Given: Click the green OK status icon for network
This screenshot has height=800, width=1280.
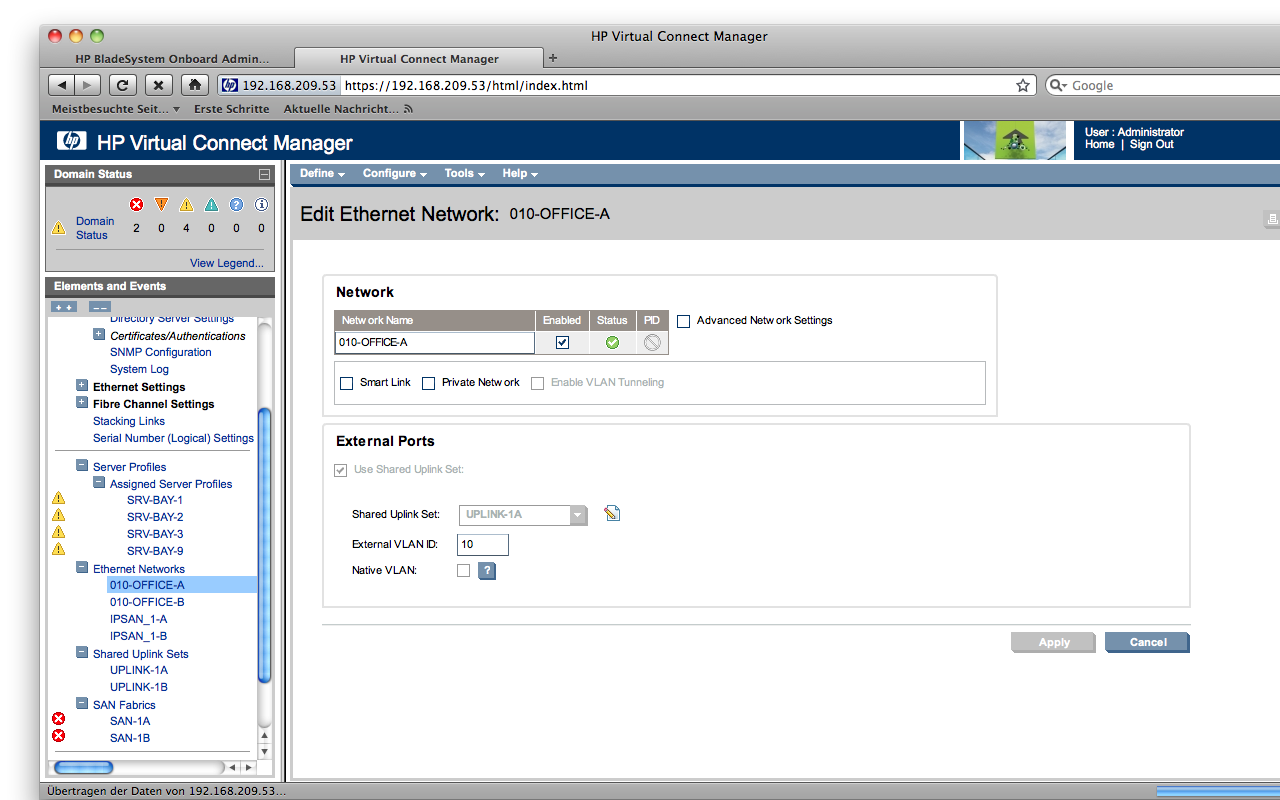Looking at the screenshot, I should pyautogui.click(x=612, y=342).
